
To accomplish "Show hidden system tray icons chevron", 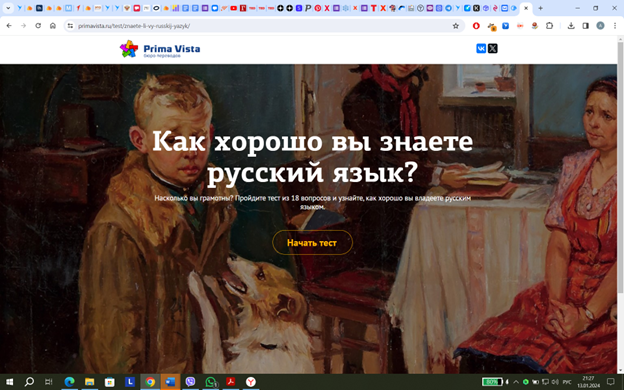I will tap(516, 382).
